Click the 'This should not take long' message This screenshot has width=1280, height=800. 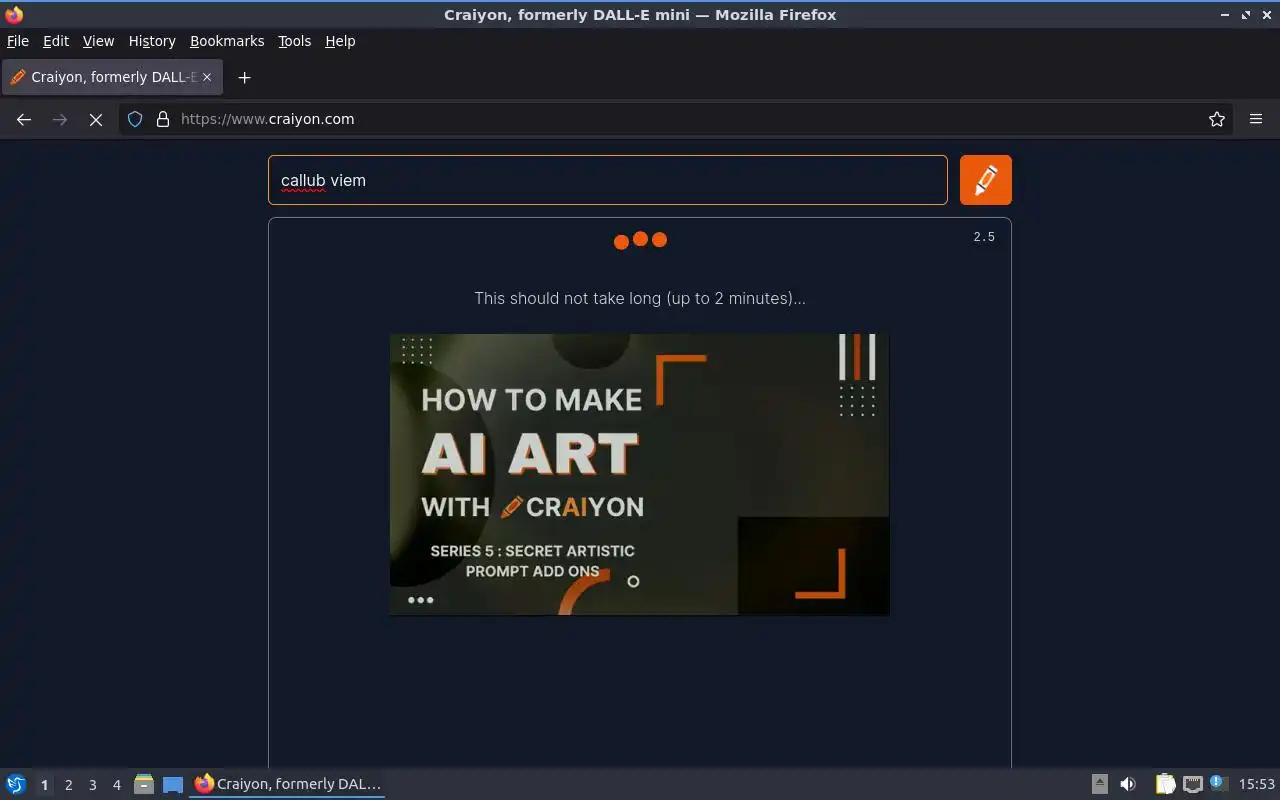tap(640, 298)
